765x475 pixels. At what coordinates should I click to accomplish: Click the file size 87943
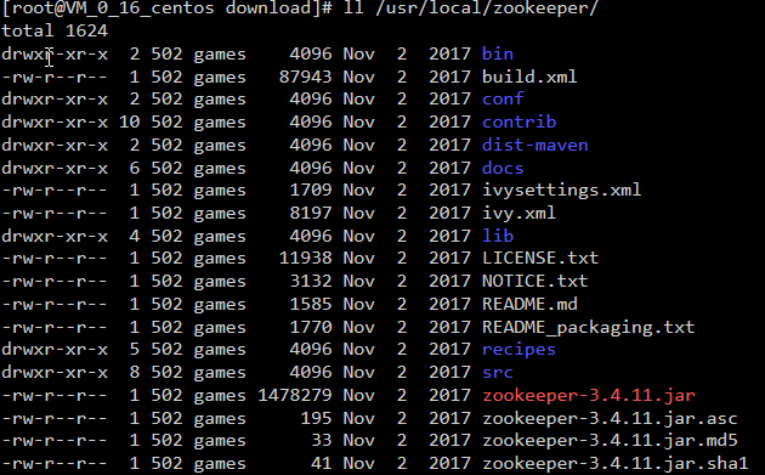click(x=305, y=77)
